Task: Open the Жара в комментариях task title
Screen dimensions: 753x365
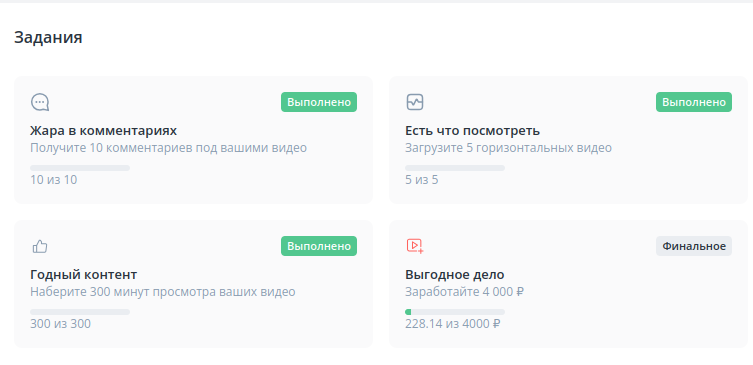Action: pos(104,131)
